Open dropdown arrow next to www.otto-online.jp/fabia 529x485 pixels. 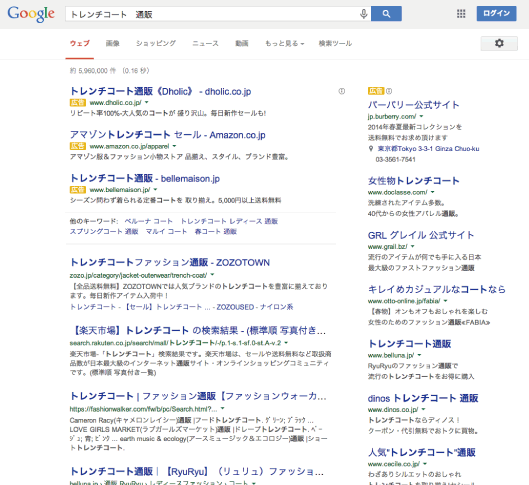tap(445, 301)
